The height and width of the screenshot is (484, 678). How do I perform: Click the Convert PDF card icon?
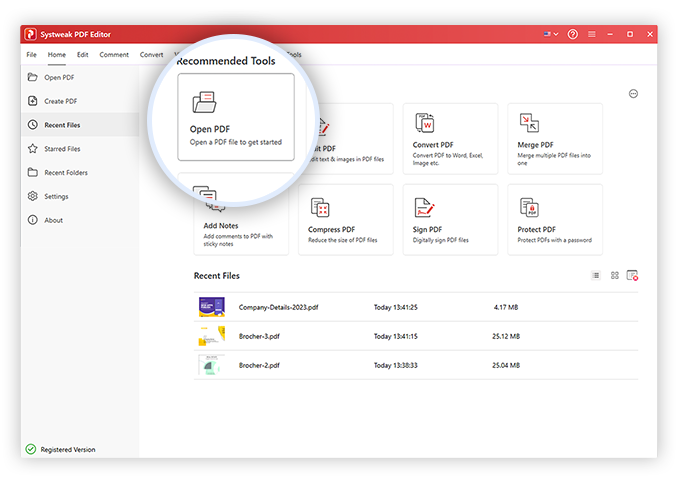coord(425,123)
